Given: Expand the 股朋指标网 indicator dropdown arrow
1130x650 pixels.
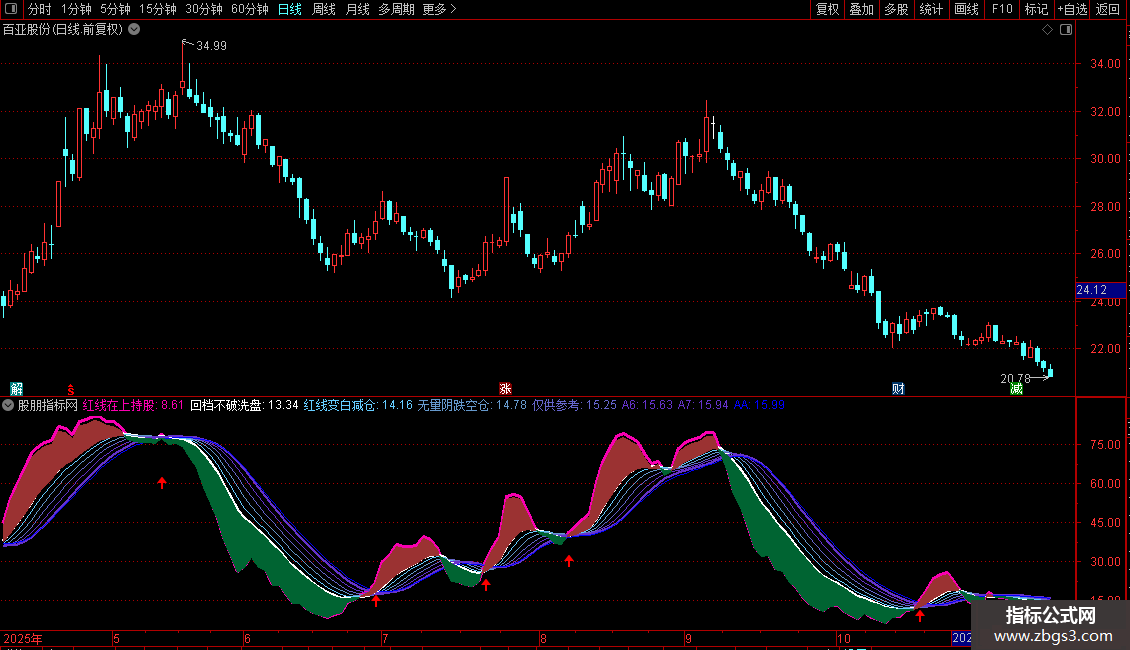Looking at the screenshot, I should (x=9, y=405).
